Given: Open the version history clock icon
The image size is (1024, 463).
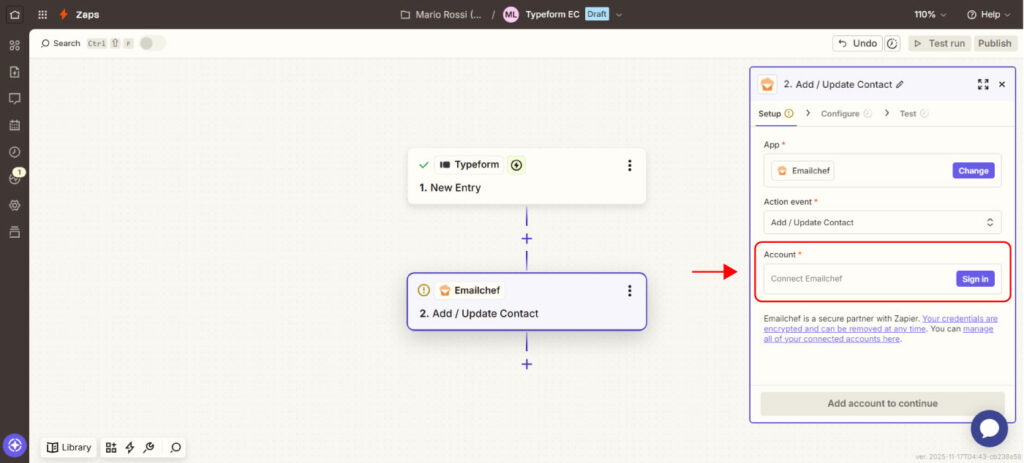Looking at the screenshot, I should [x=893, y=43].
